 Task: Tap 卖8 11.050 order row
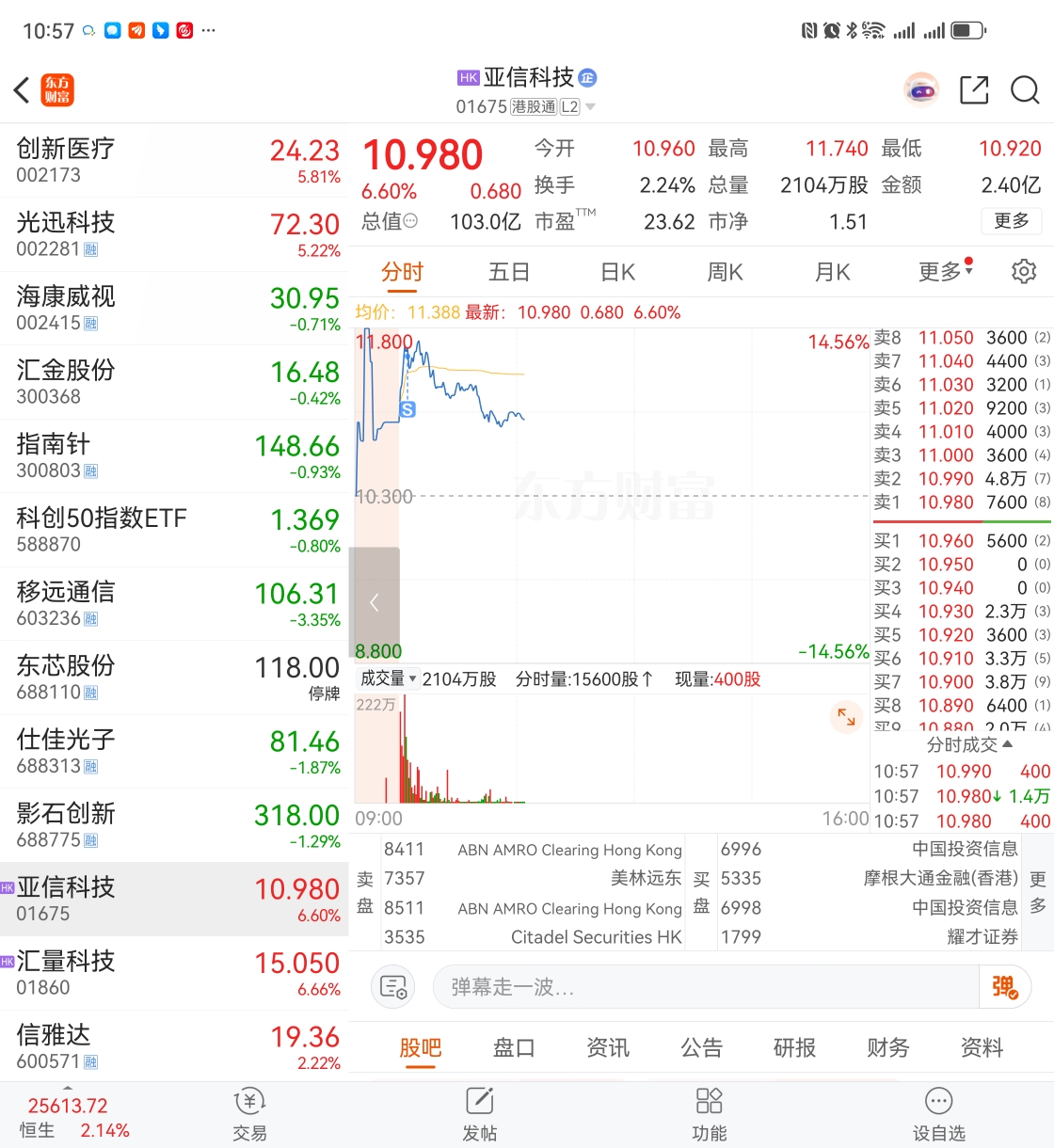[x=962, y=338]
